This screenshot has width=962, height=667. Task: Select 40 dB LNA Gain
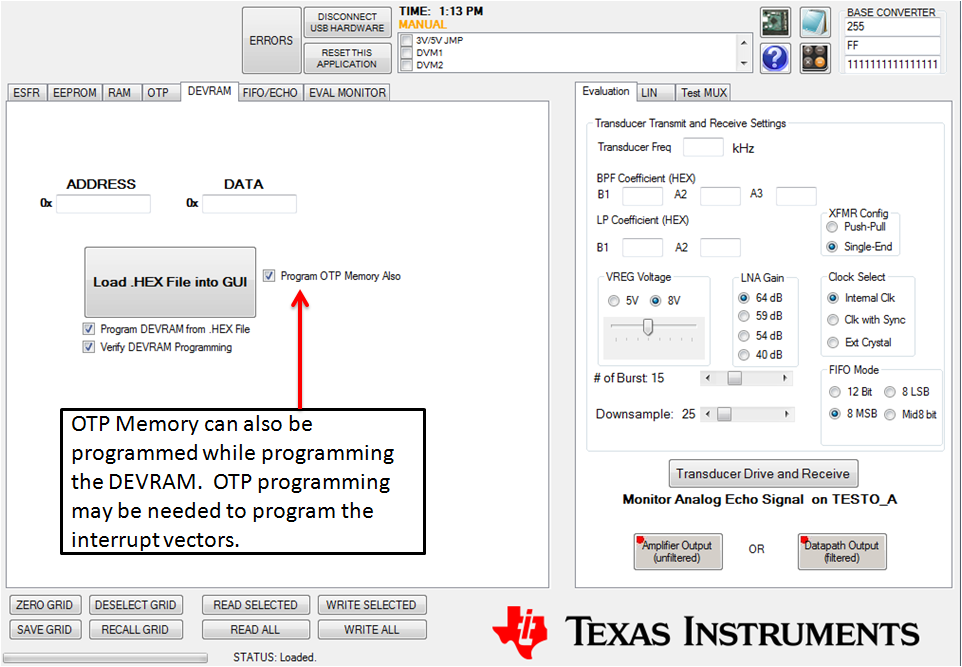point(743,353)
